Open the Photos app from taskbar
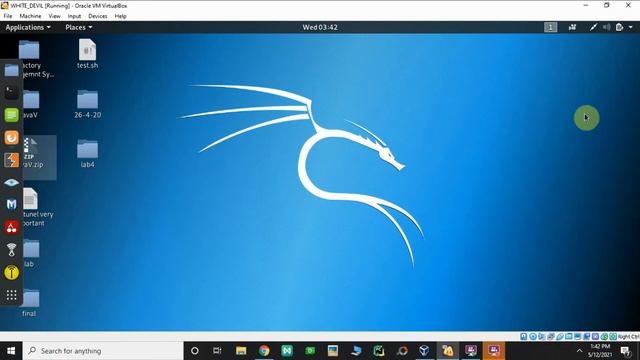 click(x=333, y=351)
